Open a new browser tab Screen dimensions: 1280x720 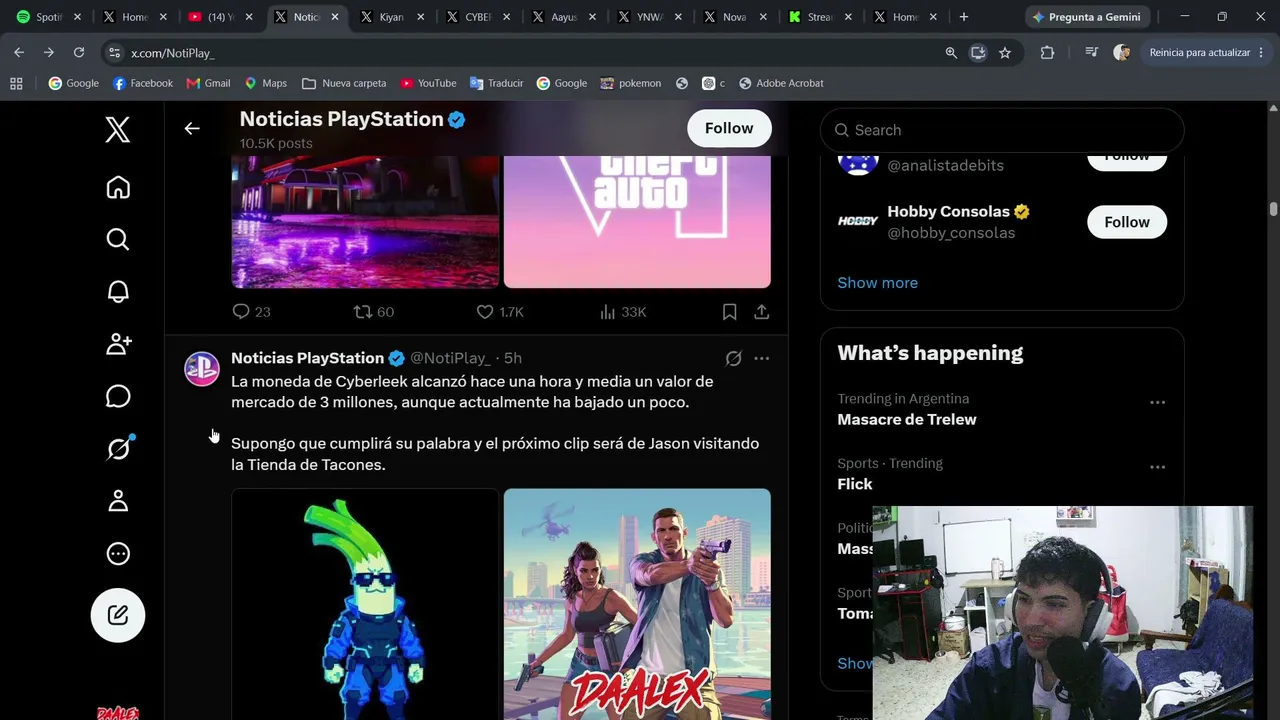pos(964,17)
